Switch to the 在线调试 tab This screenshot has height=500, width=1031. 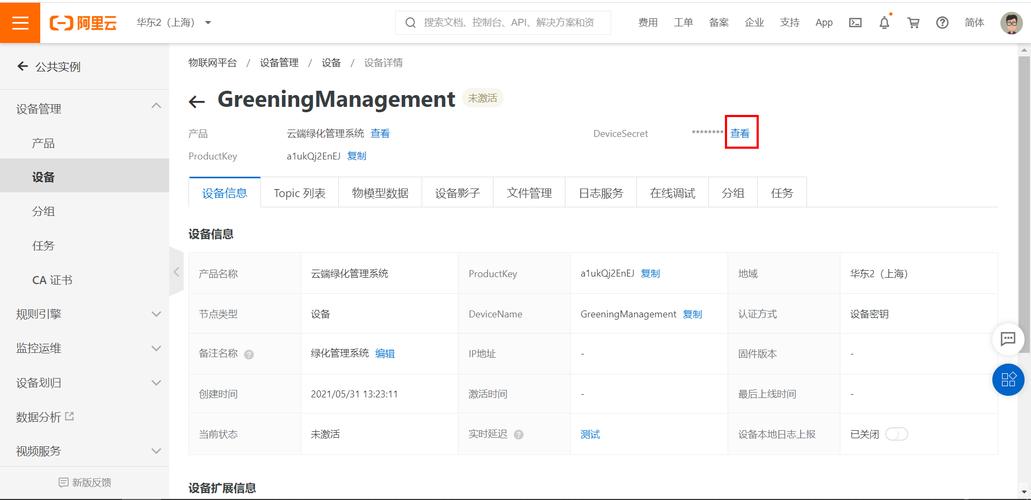pyautogui.click(x=673, y=193)
